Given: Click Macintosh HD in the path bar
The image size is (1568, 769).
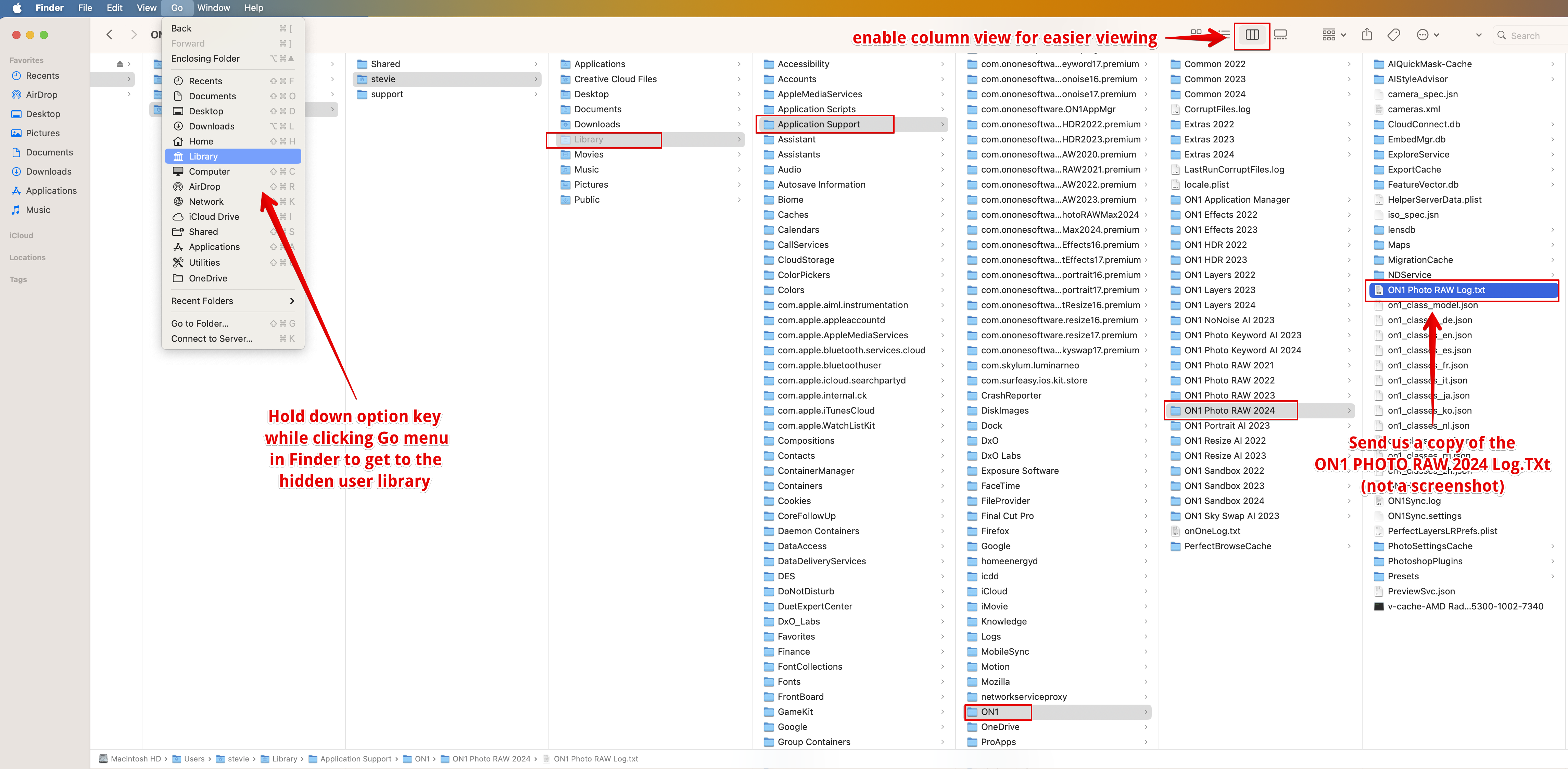Looking at the screenshot, I should click(x=135, y=759).
